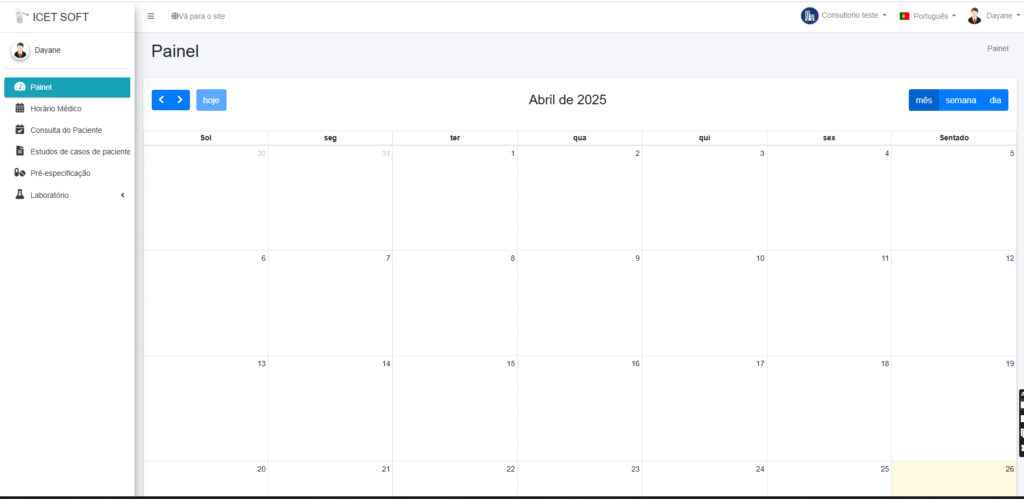1024x499 pixels.
Task: Switch calendar to semana view
Action: click(961, 100)
